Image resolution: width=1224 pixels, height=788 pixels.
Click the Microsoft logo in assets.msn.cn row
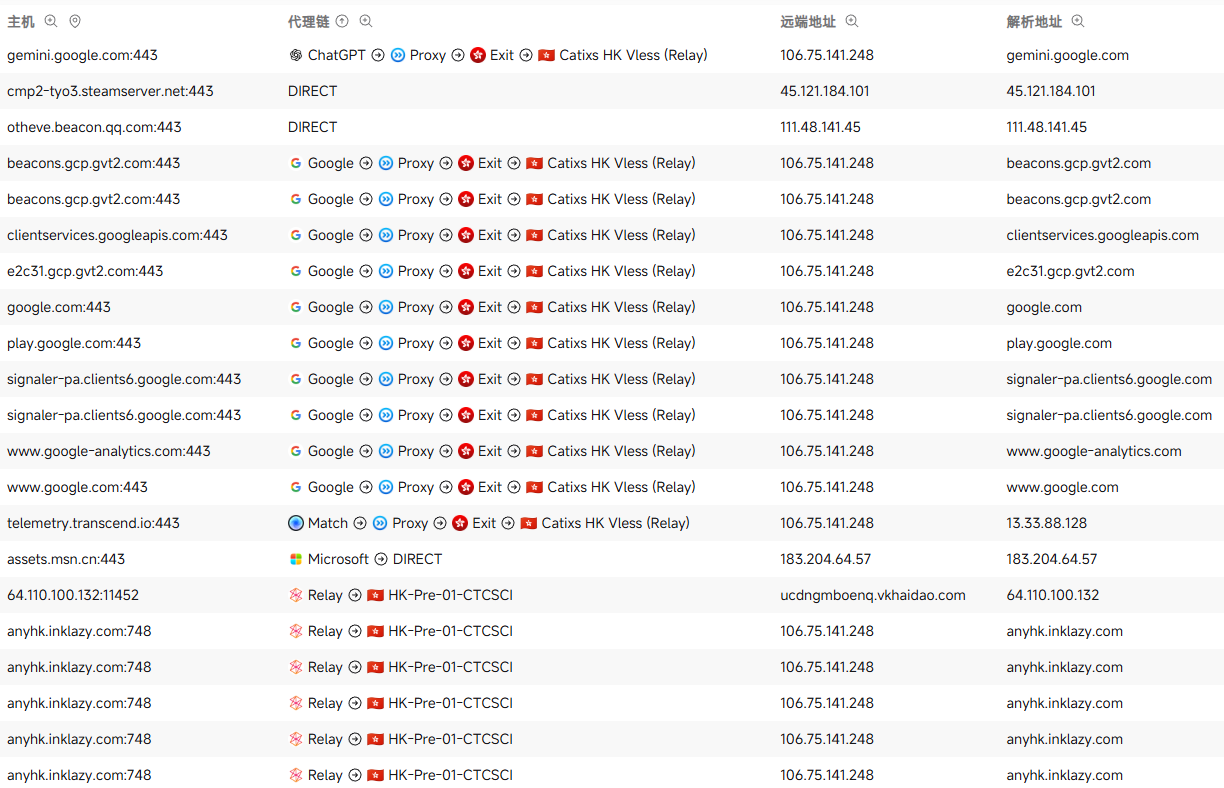point(296,559)
